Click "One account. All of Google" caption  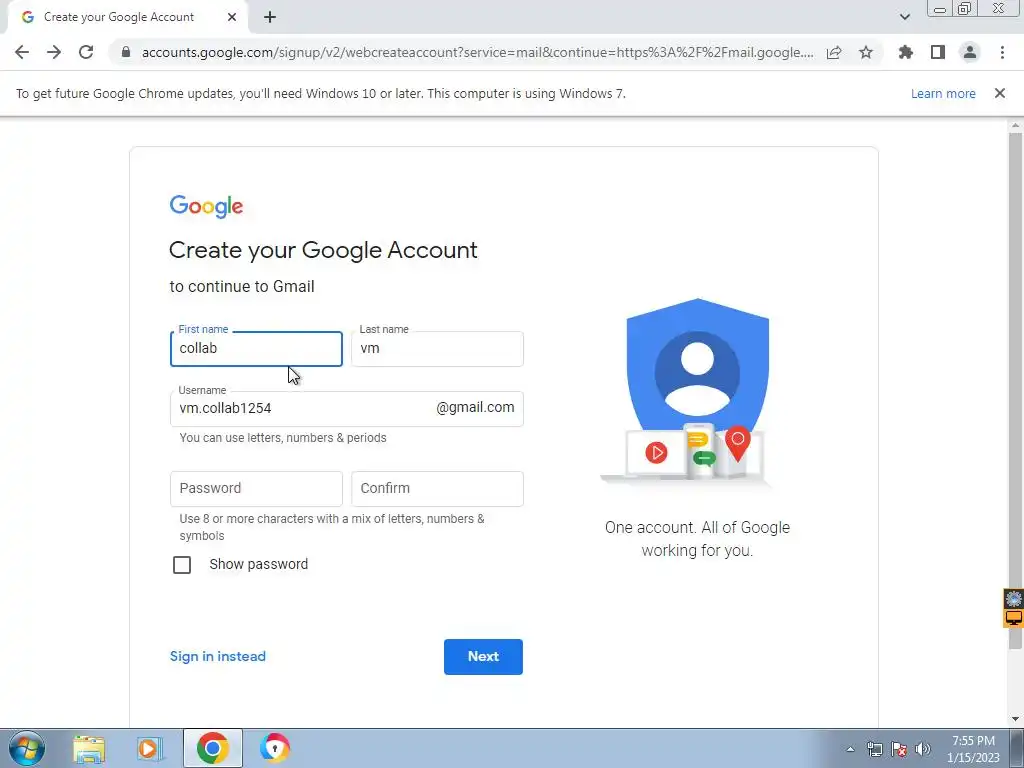pos(697,527)
